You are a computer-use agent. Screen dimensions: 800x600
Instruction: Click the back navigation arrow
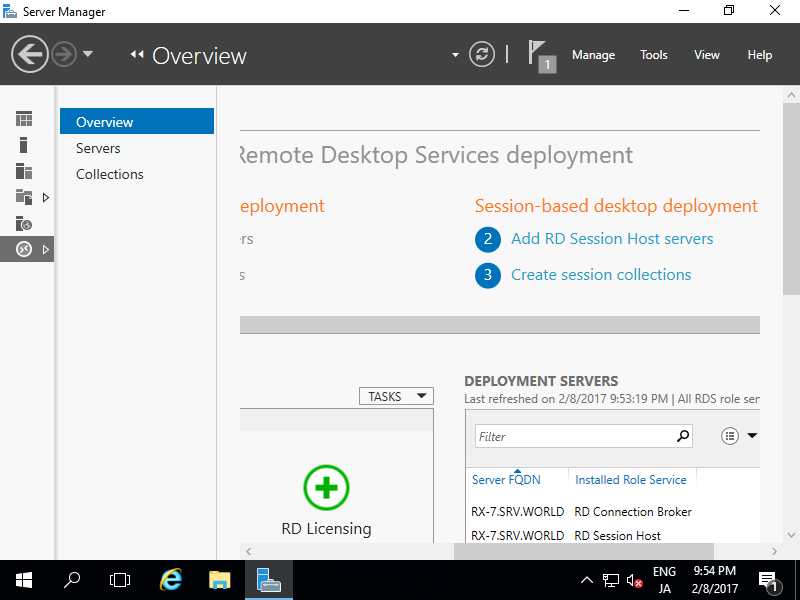pyautogui.click(x=30, y=54)
